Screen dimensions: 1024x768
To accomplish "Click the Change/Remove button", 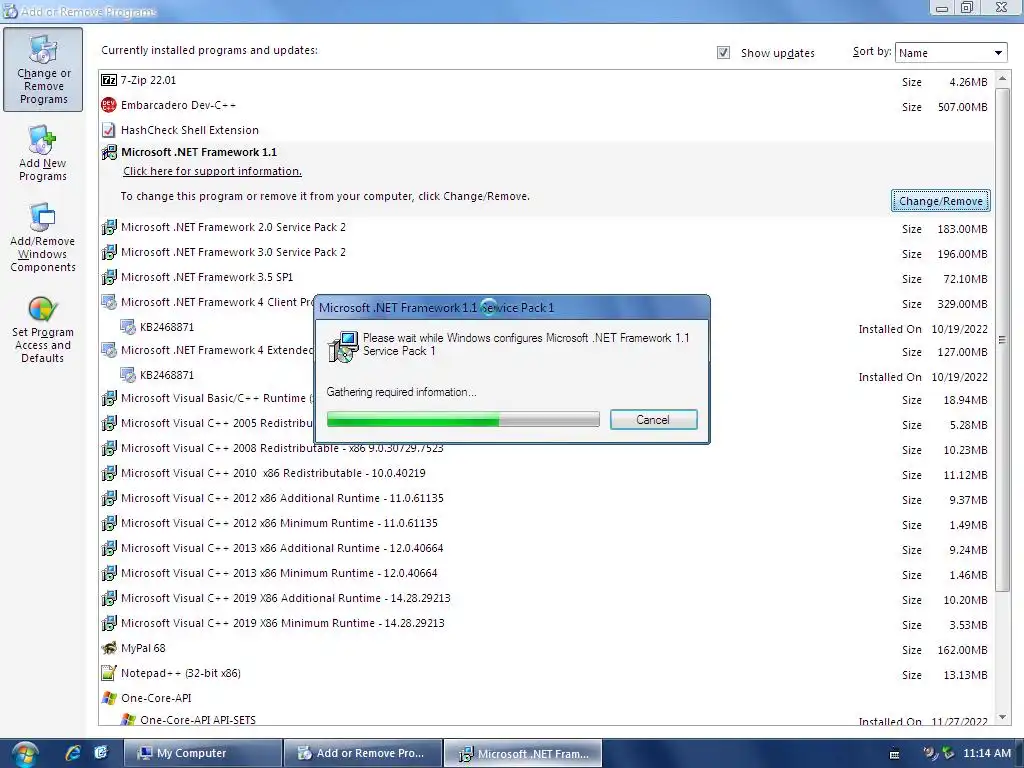I will 940,201.
